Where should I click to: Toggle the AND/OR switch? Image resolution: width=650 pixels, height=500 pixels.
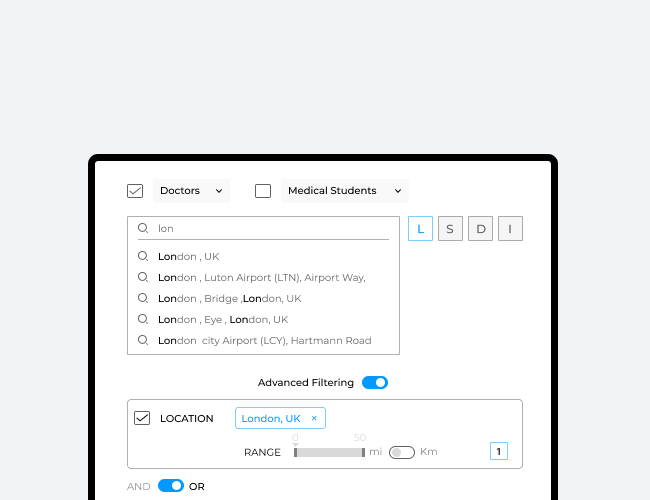(x=171, y=486)
